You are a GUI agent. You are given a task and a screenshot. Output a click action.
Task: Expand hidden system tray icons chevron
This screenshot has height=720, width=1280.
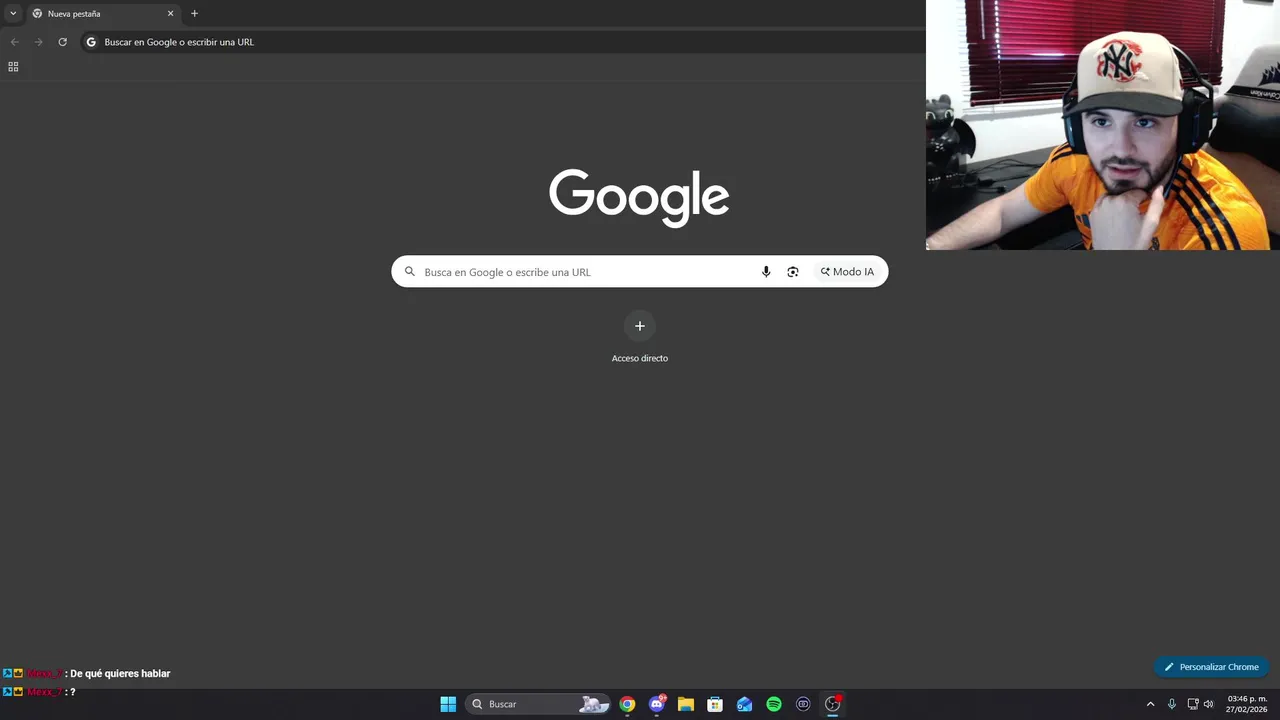coord(1150,704)
